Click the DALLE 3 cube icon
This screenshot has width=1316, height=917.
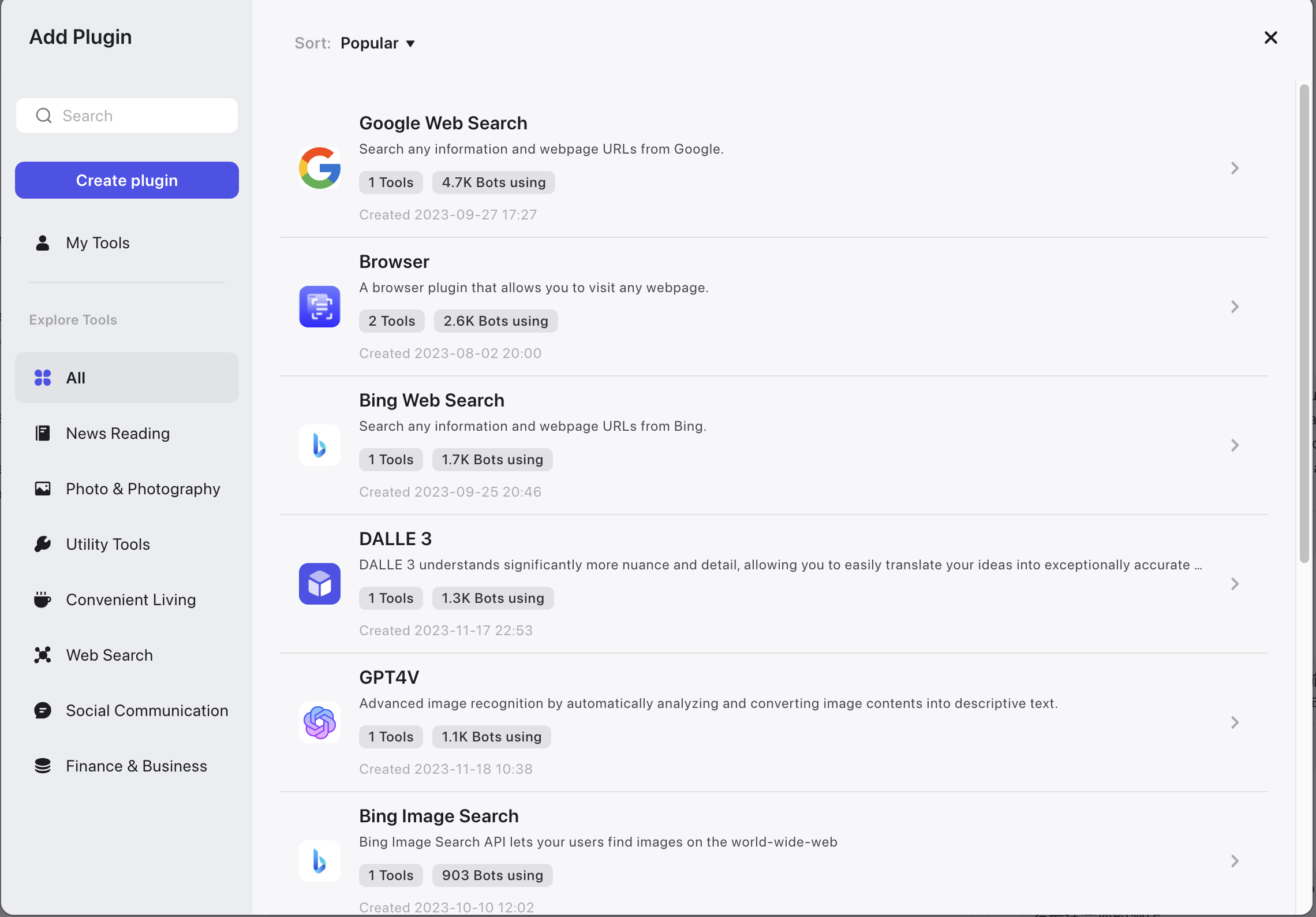319,584
